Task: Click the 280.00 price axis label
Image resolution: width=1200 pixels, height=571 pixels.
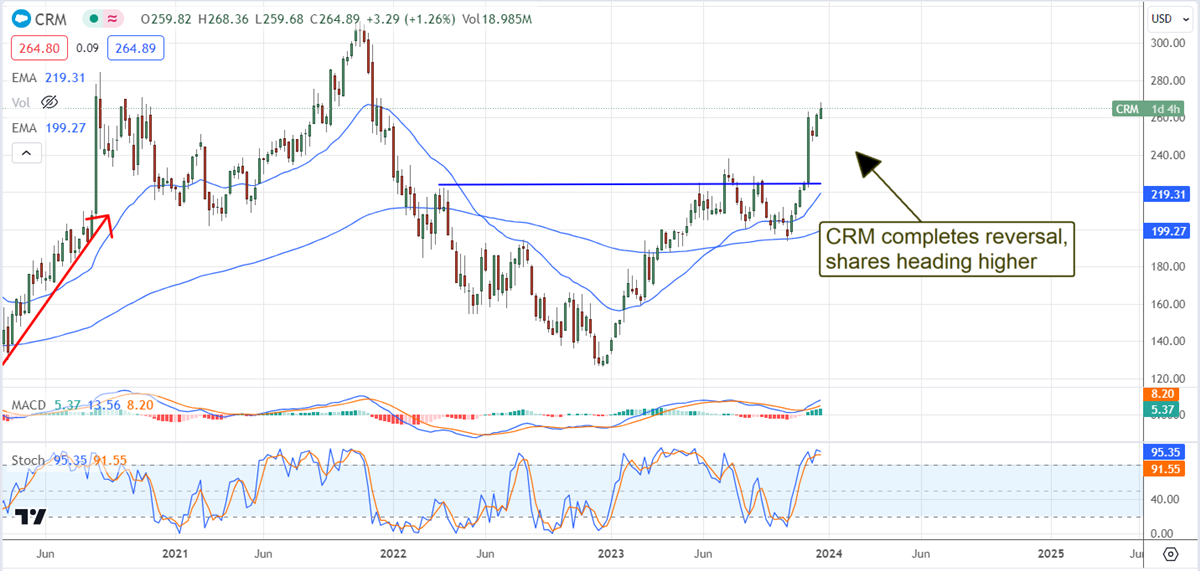Action: [x=1170, y=81]
